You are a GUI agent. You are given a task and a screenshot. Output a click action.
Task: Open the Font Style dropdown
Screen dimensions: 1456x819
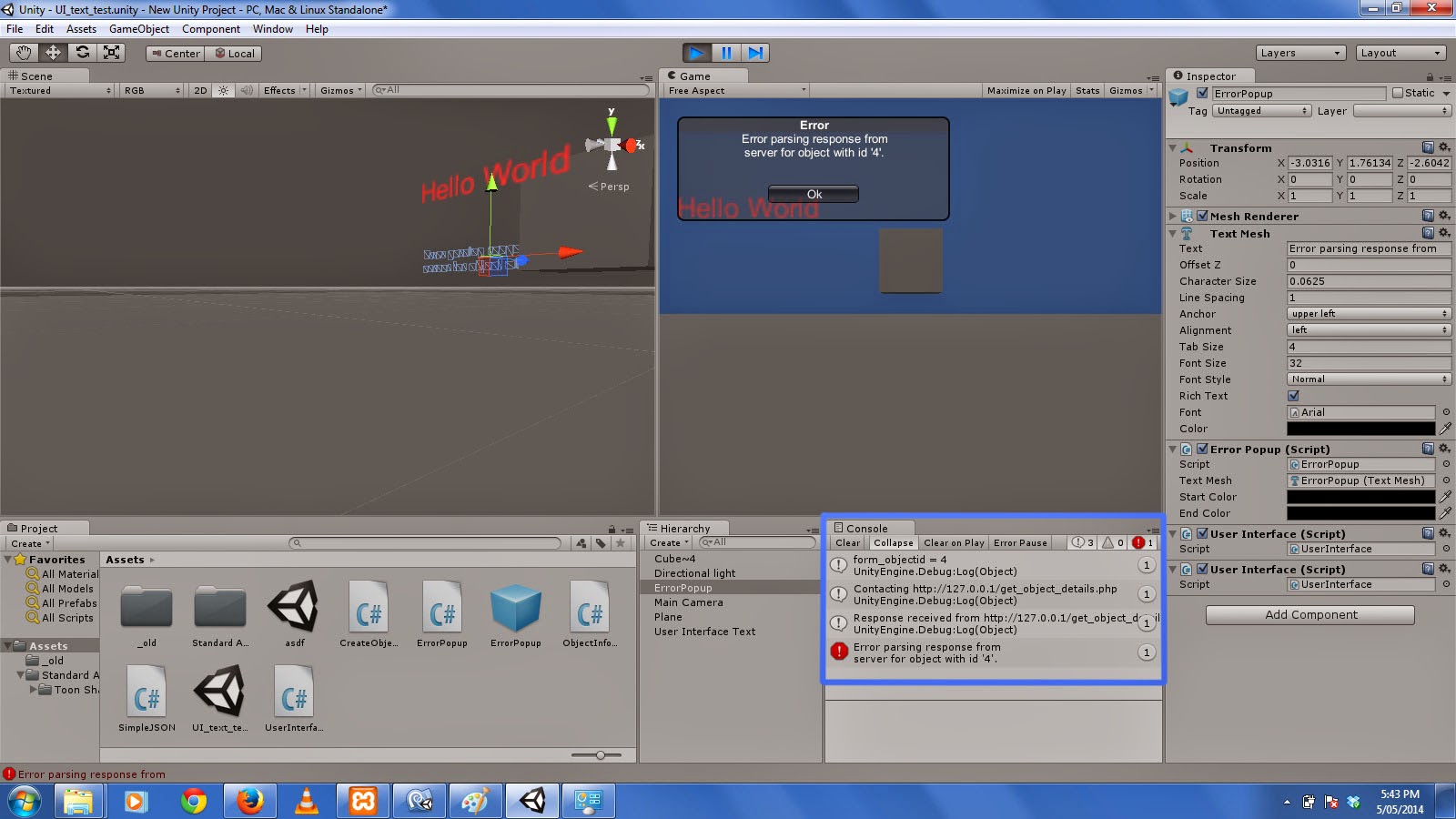point(1369,379)
